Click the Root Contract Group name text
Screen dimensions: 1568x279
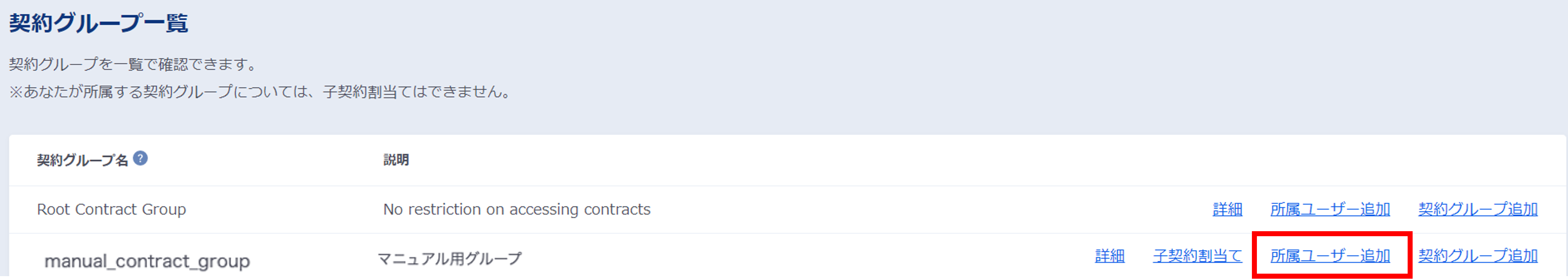(x=112, y=209)
